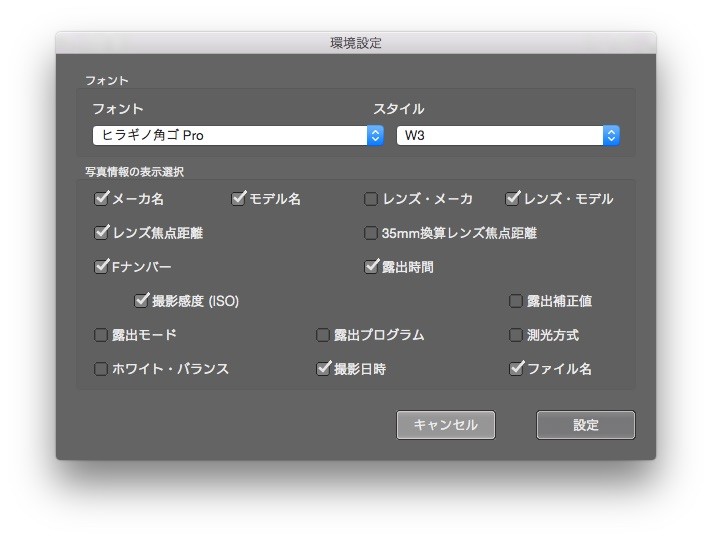Toggle the 撮影感度 (ISO) checkbox
Image resolution: width=712 pixels, height=540 pixels.
[x=141, y=301]
